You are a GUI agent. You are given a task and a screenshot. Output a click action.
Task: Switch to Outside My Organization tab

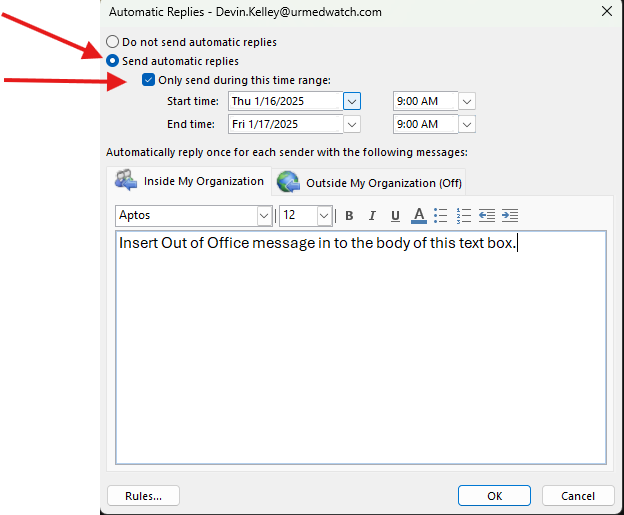(x=369, y=183)
